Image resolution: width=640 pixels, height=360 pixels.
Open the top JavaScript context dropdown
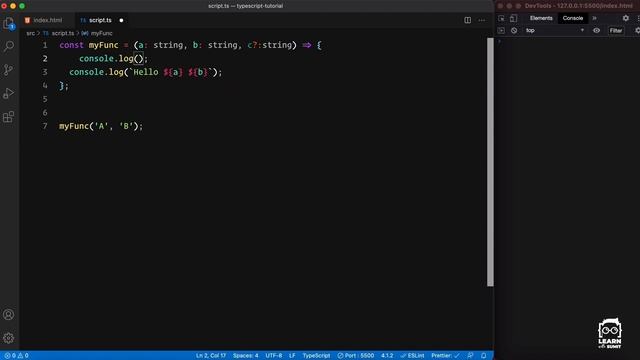click(554, 31)
